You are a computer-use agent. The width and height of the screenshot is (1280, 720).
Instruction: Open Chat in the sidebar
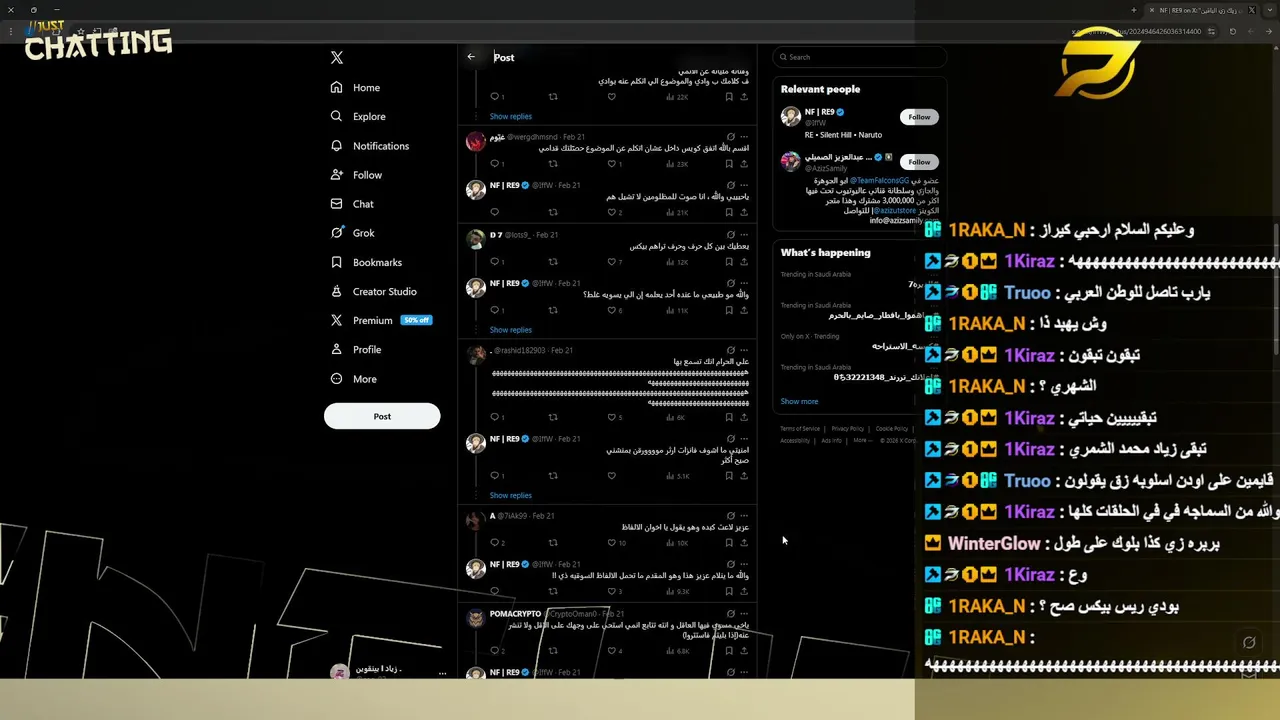[x=352, y=204]
